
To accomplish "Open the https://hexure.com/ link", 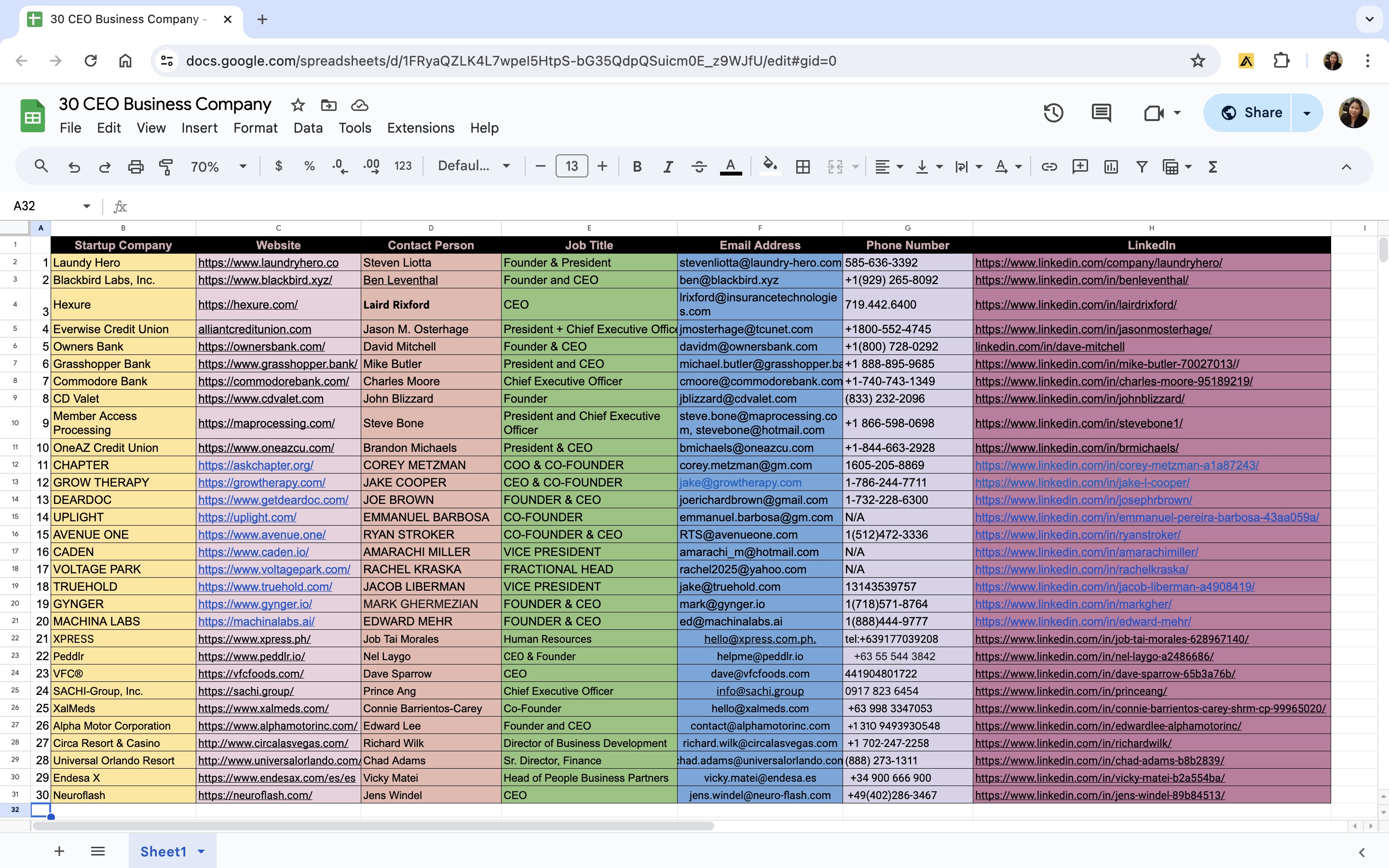I will tap(248, 304).
